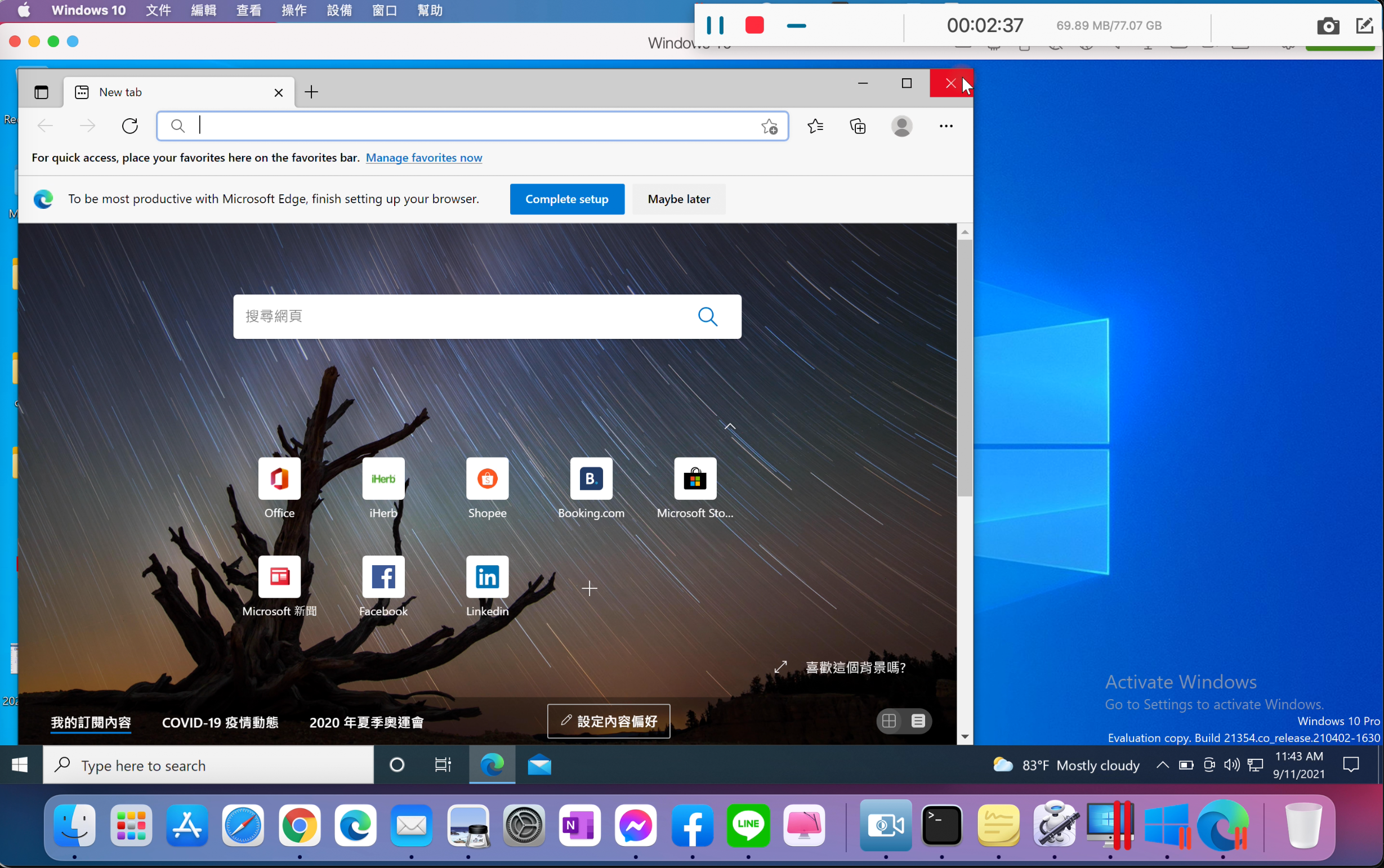1384x868 pixels.
Task: Open Windows notification center icon
Action: coord(1351,764)
